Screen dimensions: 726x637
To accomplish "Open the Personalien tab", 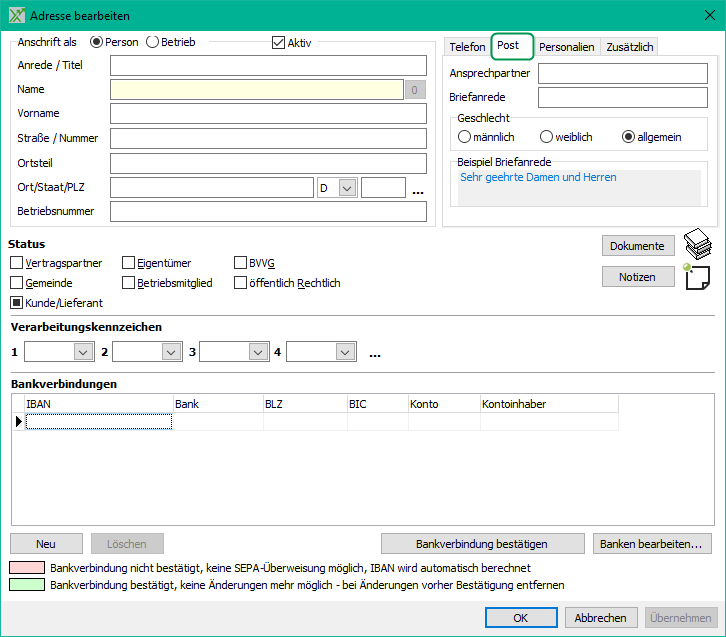I will coord(567,47).
